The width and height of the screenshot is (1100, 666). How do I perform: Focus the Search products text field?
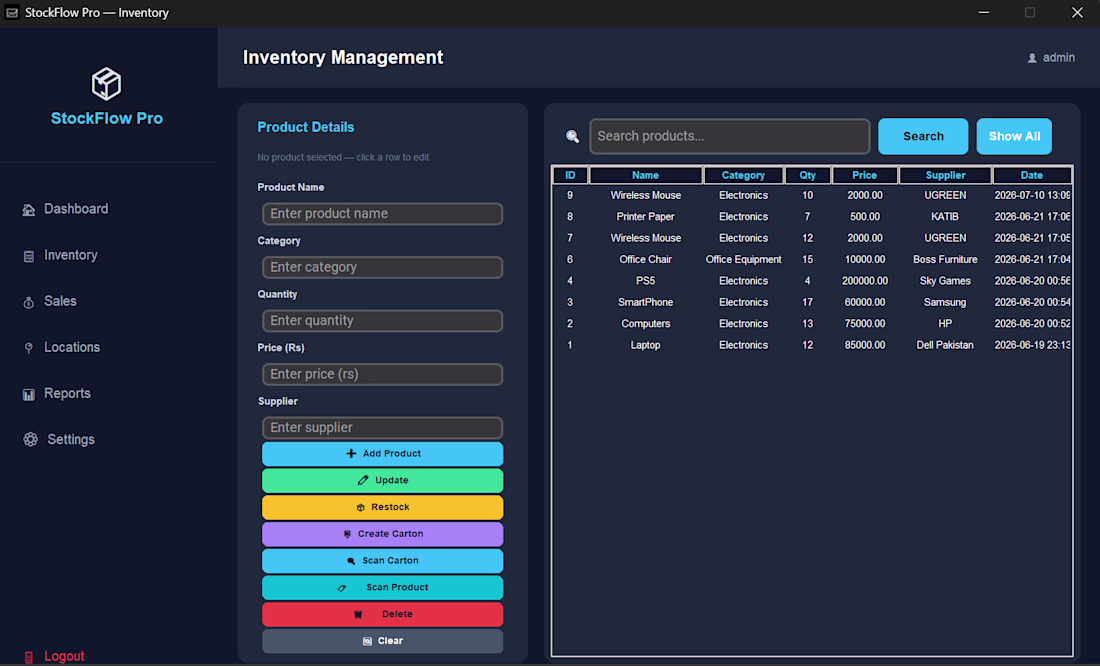(x=730, y=136)
